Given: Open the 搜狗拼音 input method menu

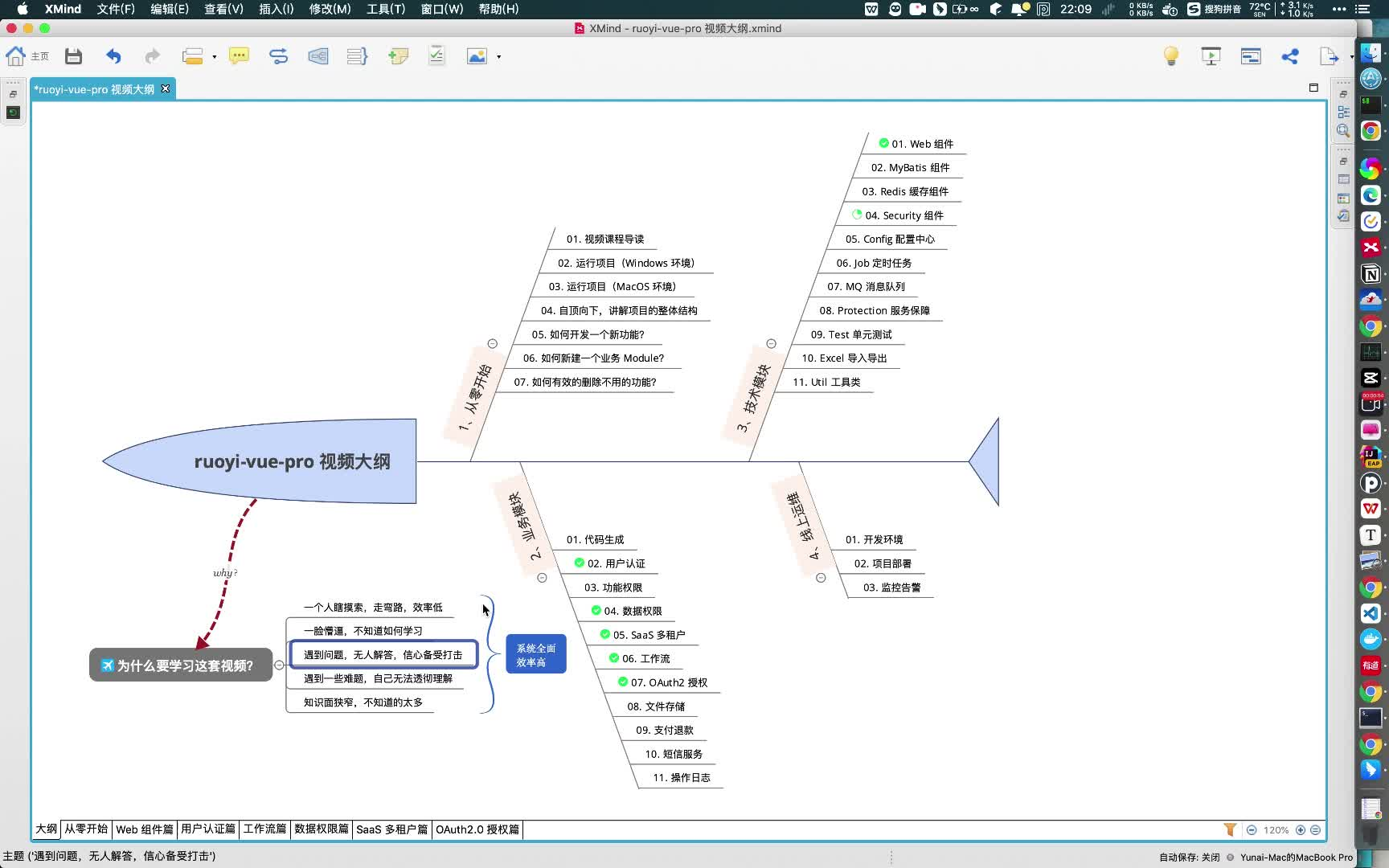Looking at the screenshot, I should click(1214, 9).
